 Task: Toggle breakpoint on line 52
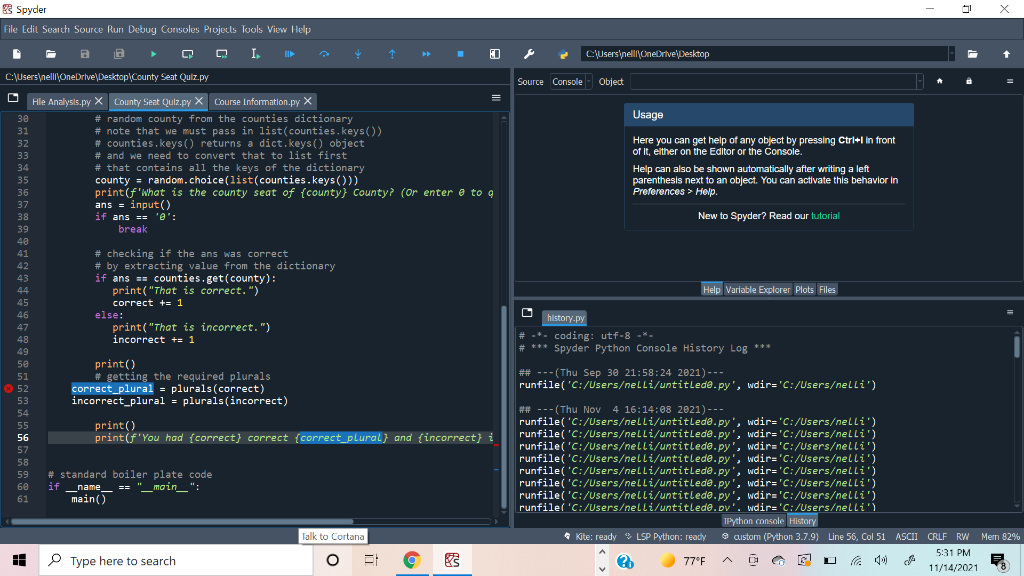8,388
